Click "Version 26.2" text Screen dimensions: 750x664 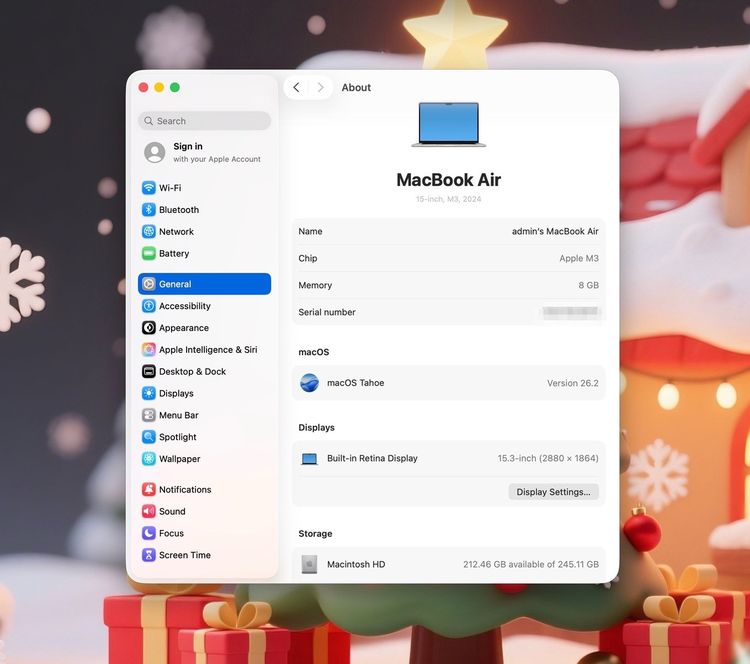(573, 383)
